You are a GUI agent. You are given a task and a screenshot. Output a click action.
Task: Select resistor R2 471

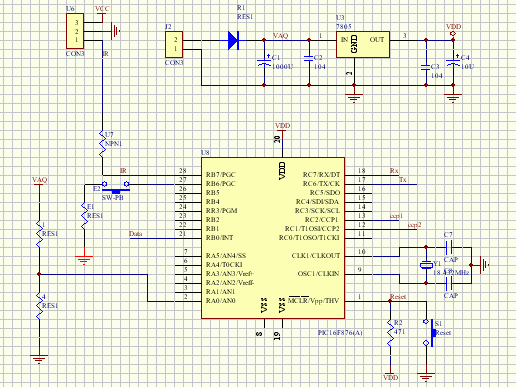tap(390, 332)
